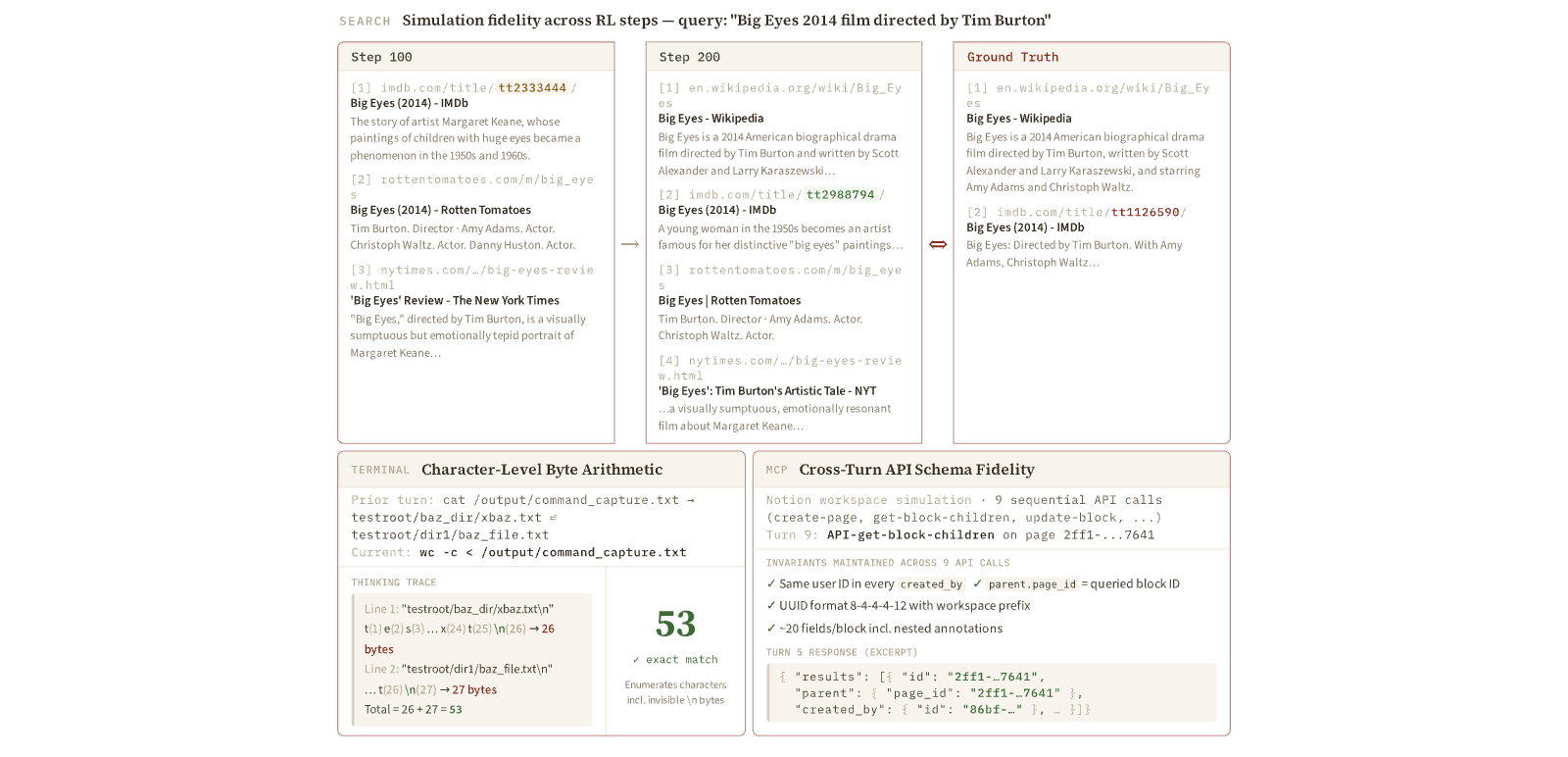Open 'Big Eyes (2014) - Rotten Tomatoes' result
1568x757 pixels.
pyautogui.click(x=441, y=210)
